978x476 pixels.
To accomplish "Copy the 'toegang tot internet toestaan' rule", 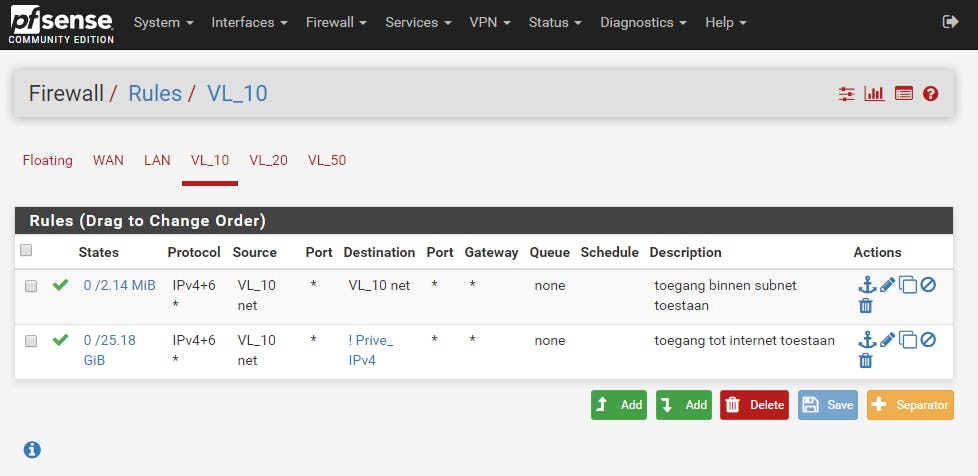I will [908, 340].
